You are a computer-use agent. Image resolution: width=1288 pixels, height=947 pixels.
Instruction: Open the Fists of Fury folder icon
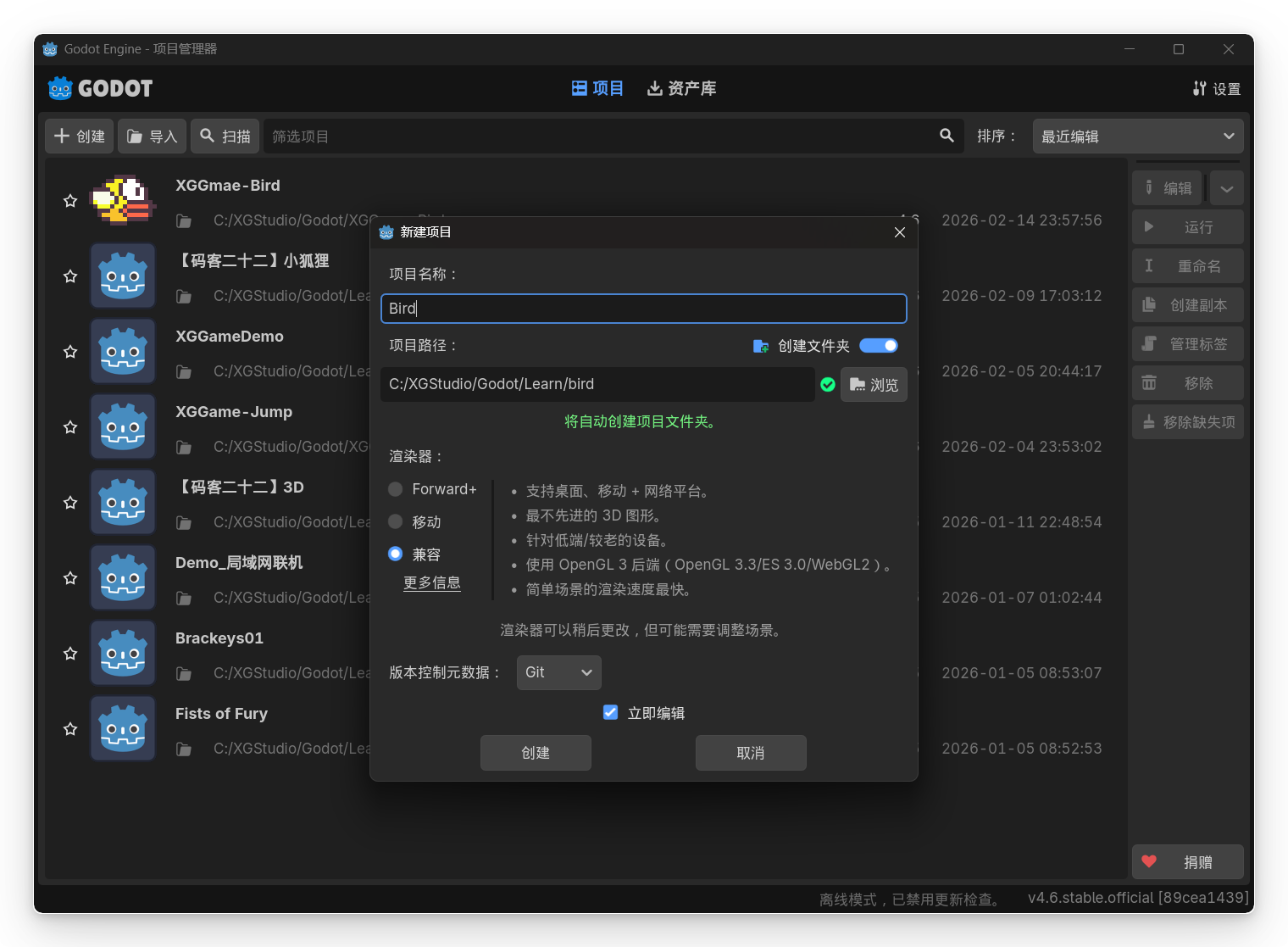point(184,749)
